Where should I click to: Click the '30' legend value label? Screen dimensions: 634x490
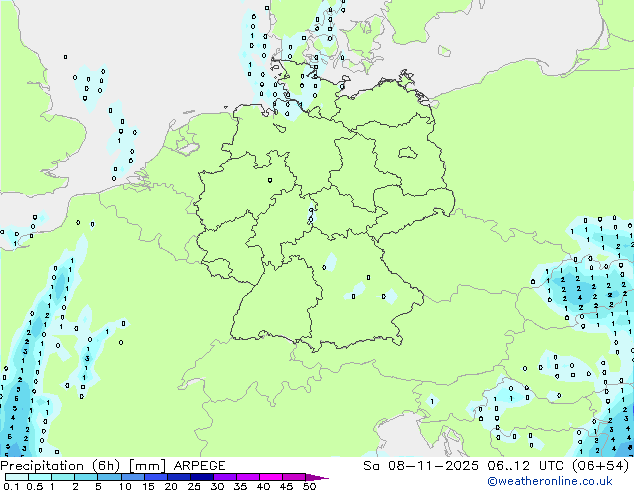[217, 486]
